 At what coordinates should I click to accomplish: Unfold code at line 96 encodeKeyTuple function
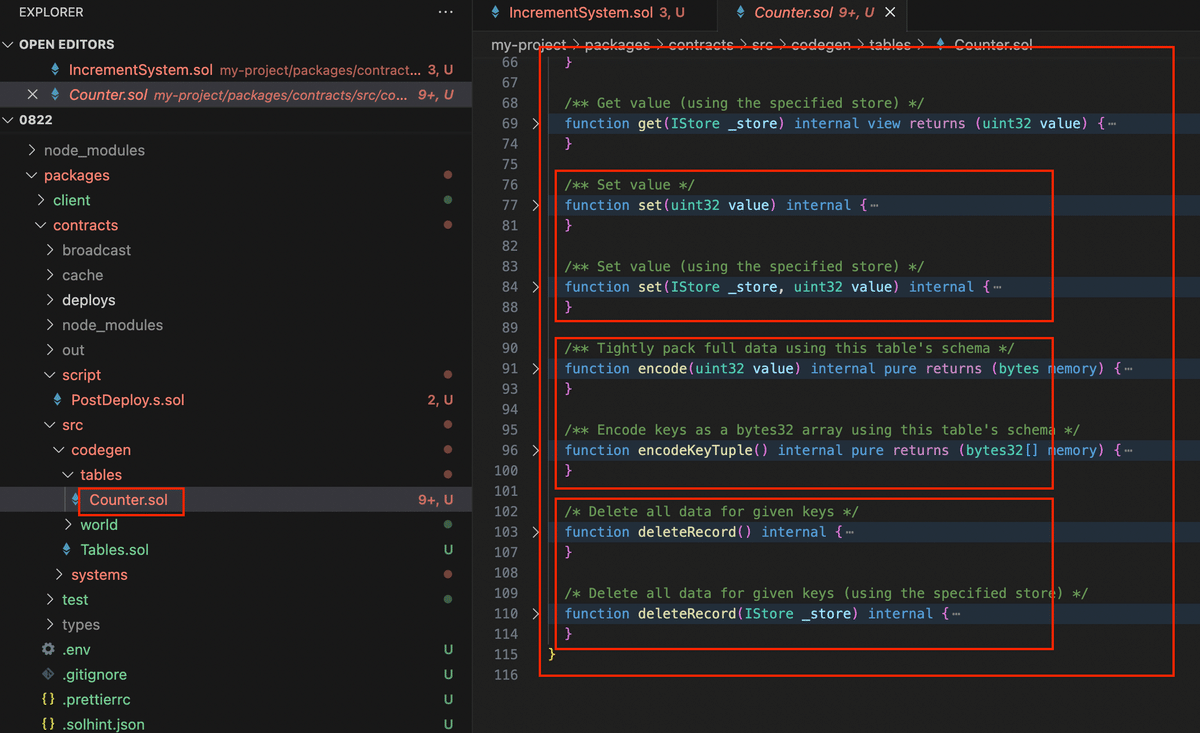click(x=536, y=450)
